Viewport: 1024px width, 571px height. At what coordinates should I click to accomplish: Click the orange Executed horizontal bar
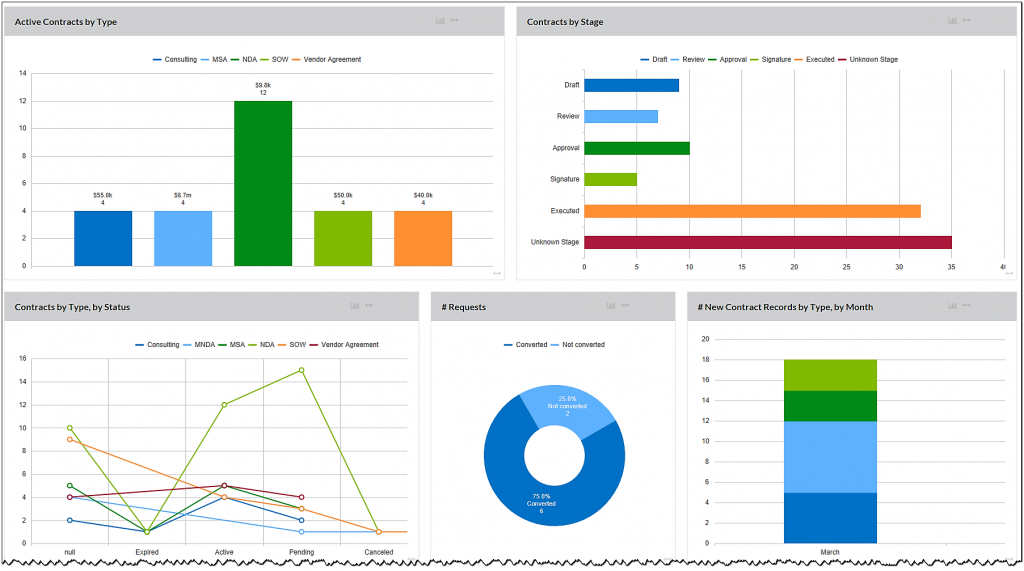(x=751, y=211)
